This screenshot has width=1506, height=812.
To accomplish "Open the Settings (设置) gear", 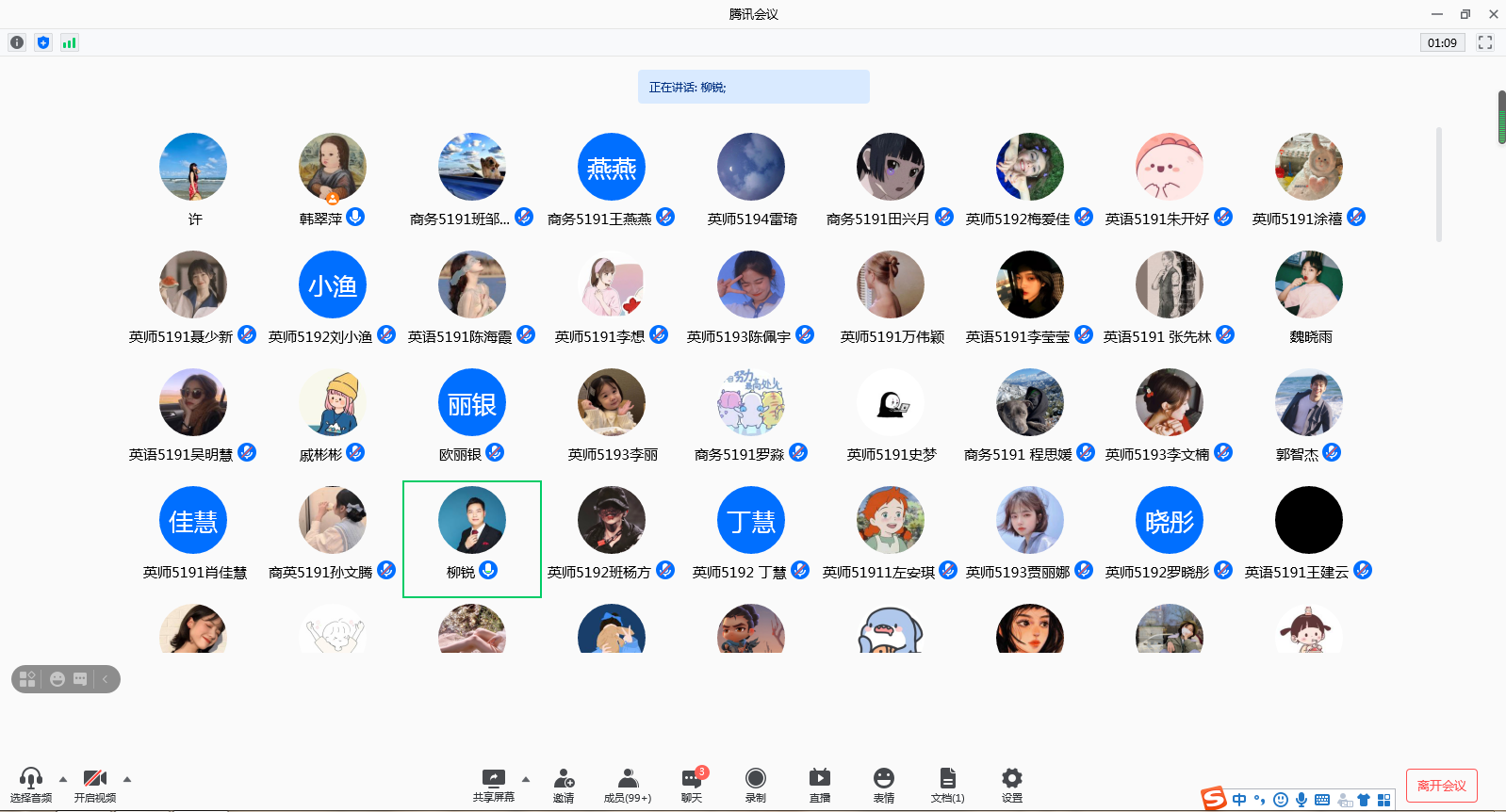I will (1012, 784).
